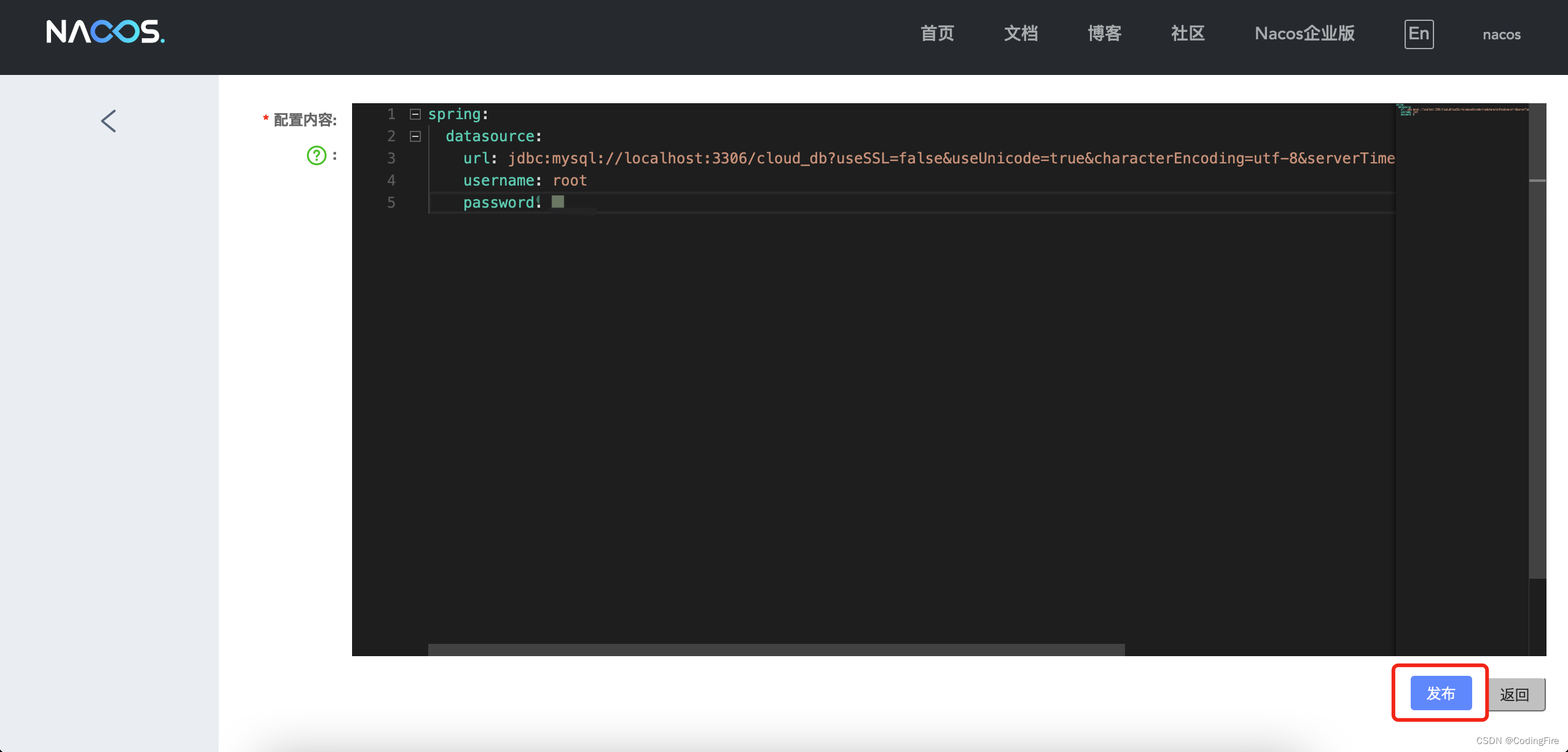The width and height of the screenshot is (1568, 752).
Task: Open the 首页 menu item
Action: (x=937, y=33)
